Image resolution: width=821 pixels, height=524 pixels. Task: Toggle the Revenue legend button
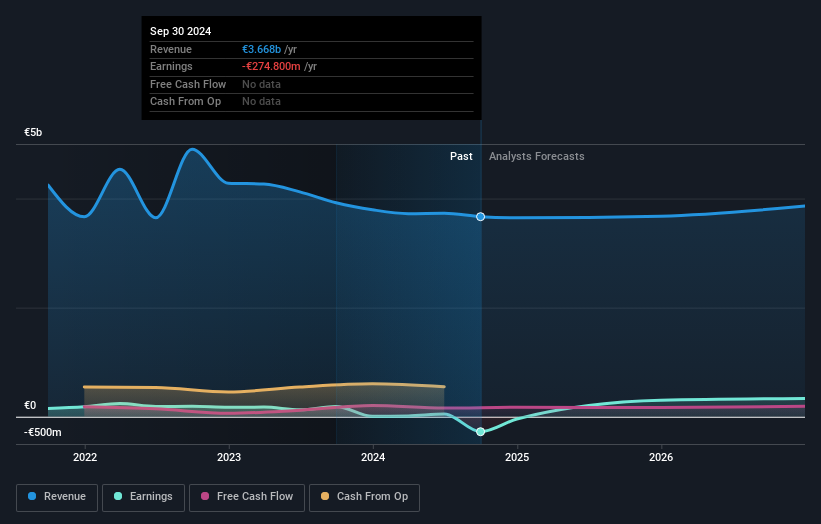[57, 497]
